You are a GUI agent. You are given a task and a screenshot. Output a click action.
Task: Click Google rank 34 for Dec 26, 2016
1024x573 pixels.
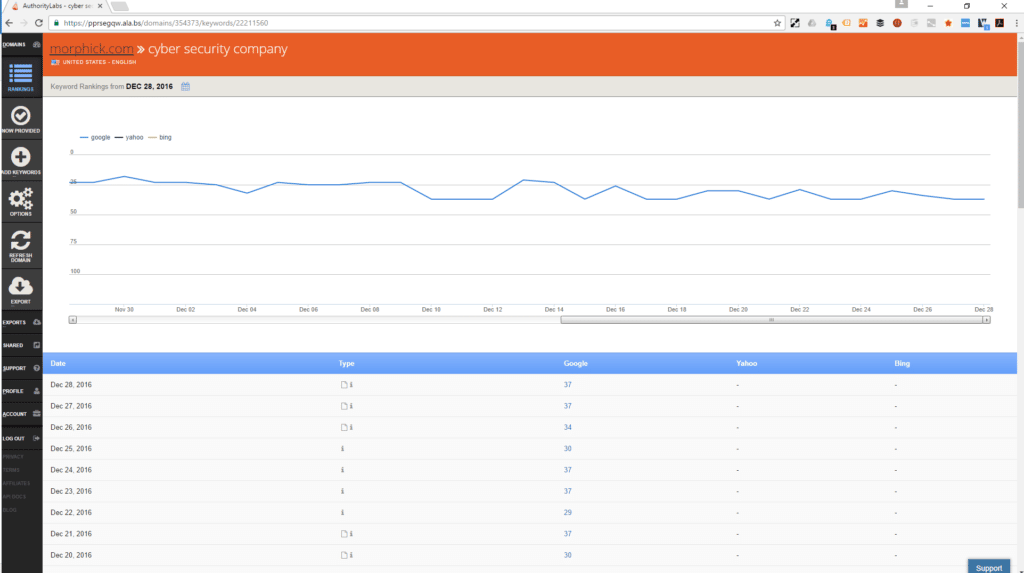click(x=568, y=427)
